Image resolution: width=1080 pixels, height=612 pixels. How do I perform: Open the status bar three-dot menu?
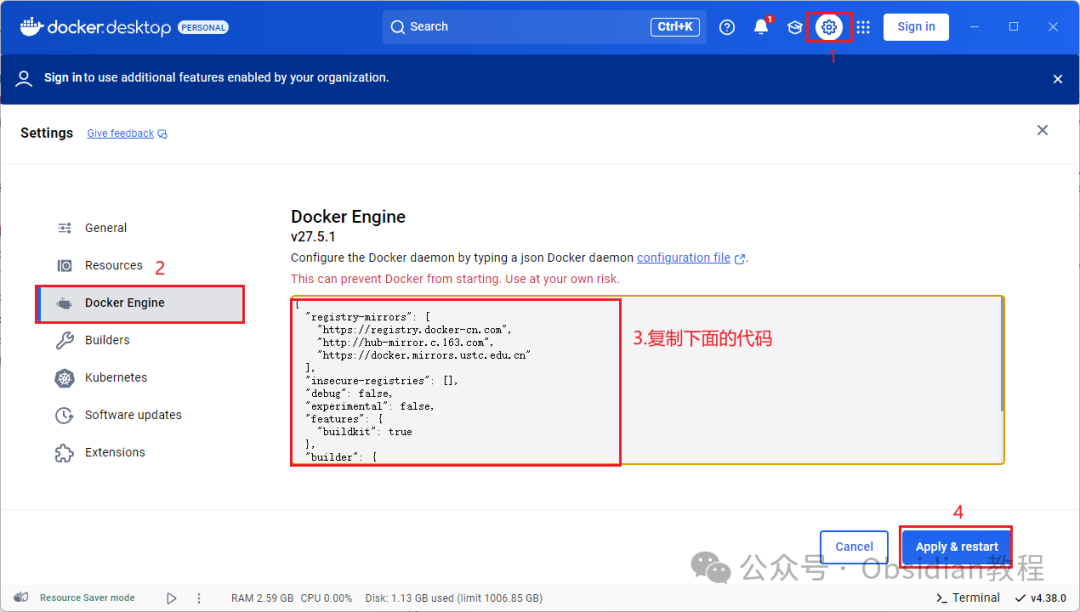coord(199,598)
